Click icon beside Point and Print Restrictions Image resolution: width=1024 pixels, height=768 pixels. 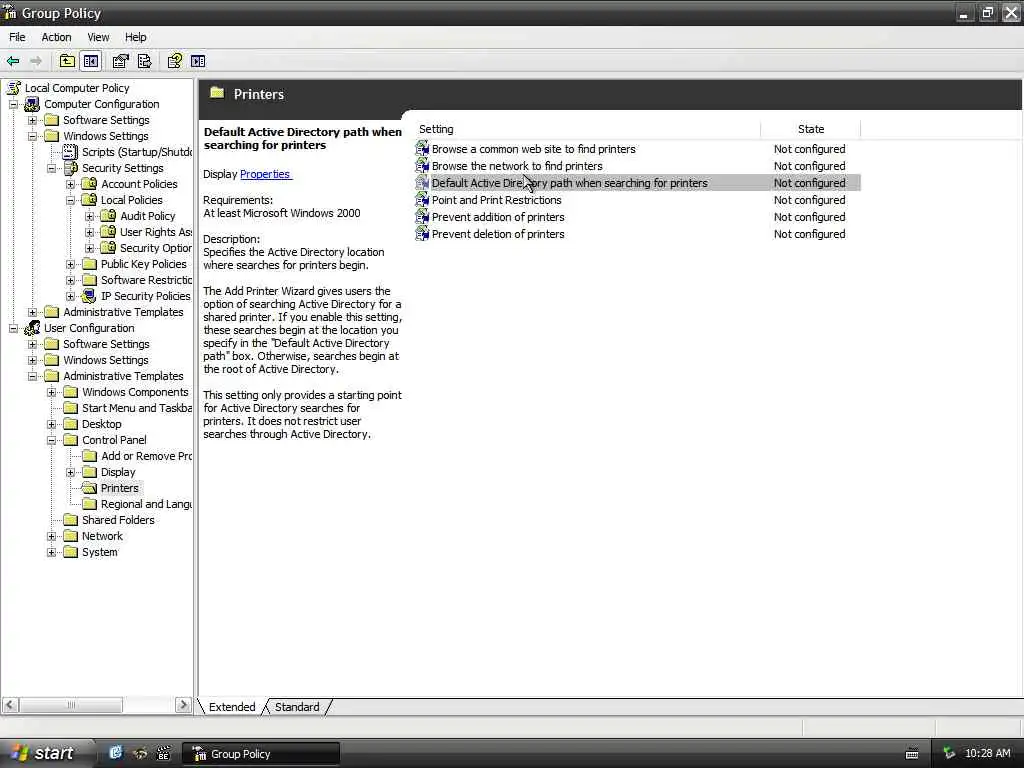[423, 200]
